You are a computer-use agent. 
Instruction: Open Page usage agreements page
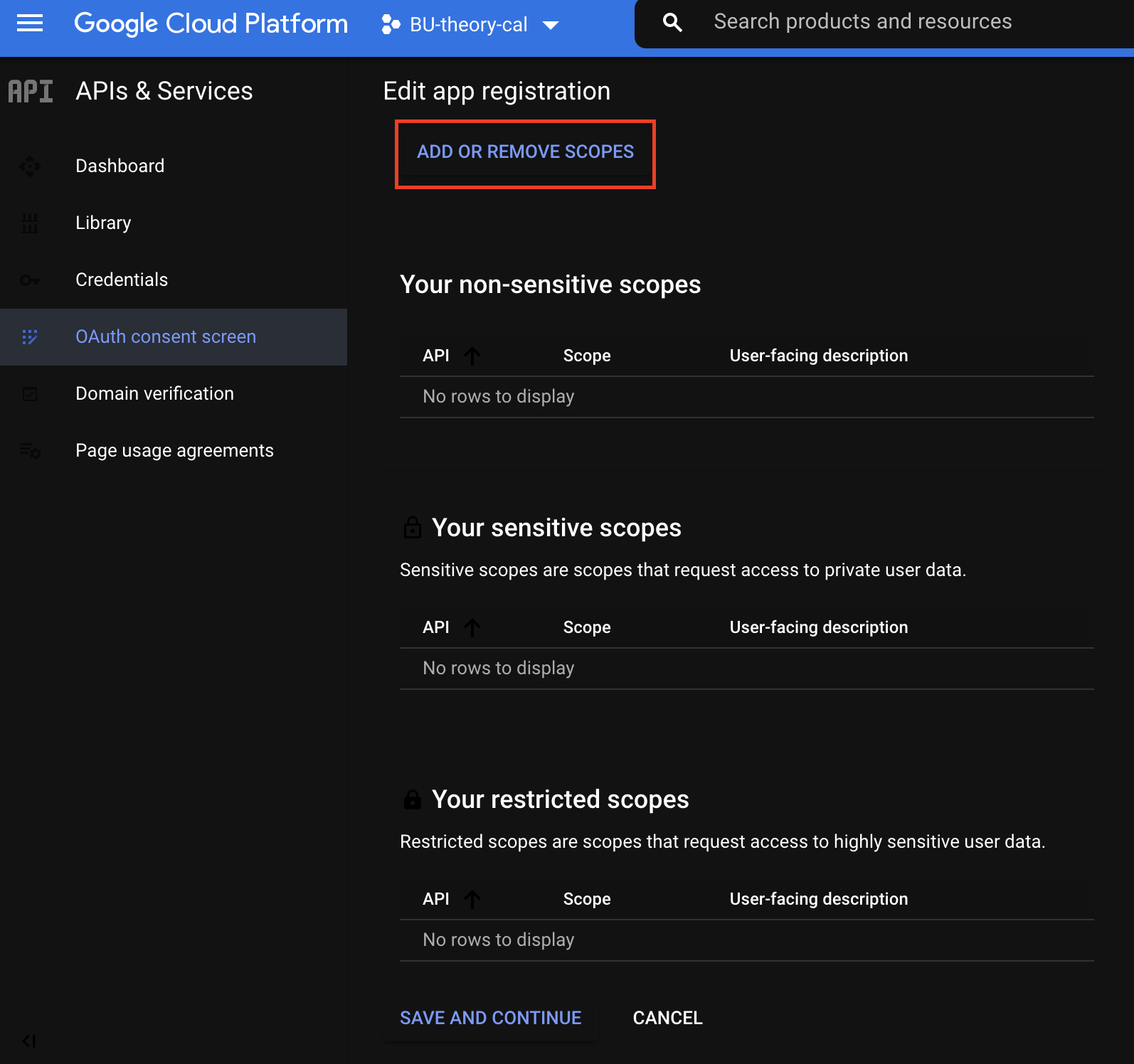point(174,451)
